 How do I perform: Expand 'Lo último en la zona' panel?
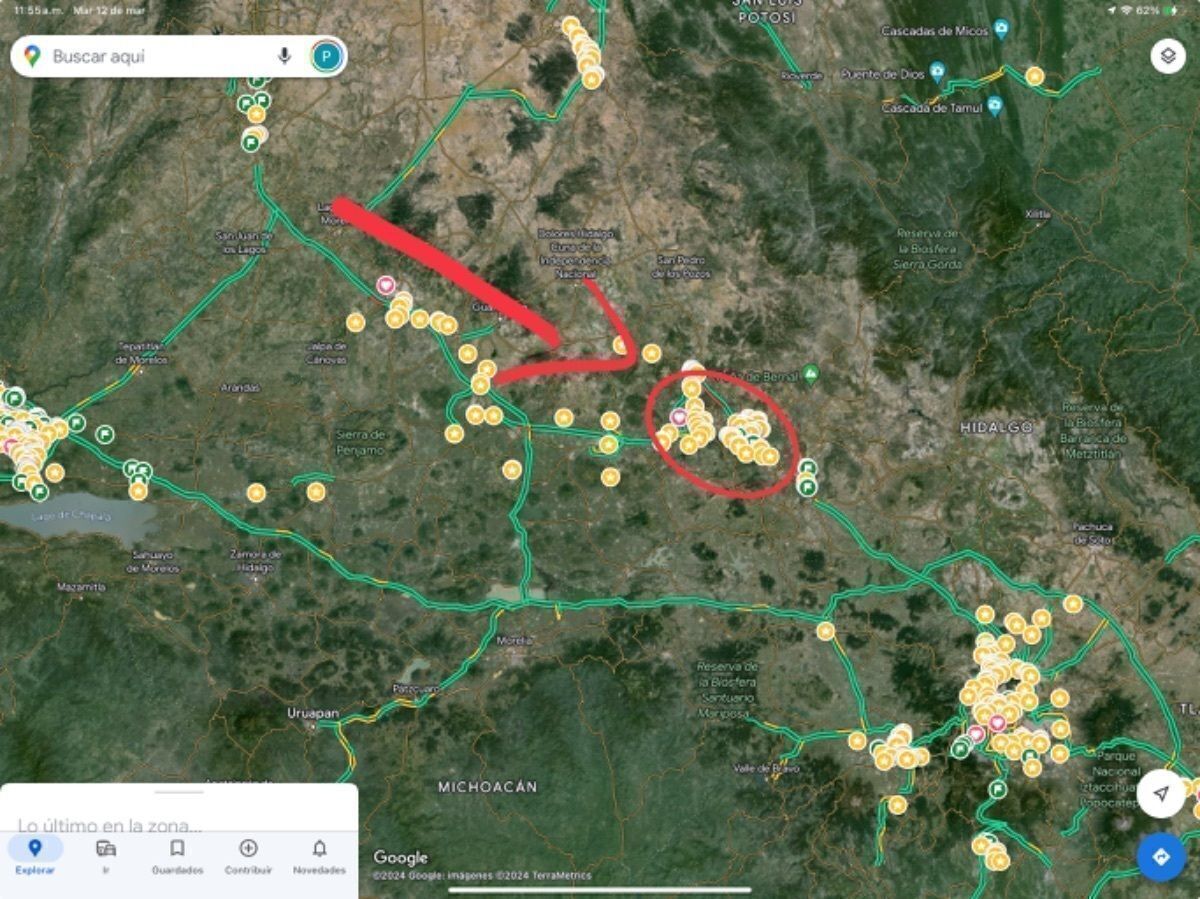110,826
